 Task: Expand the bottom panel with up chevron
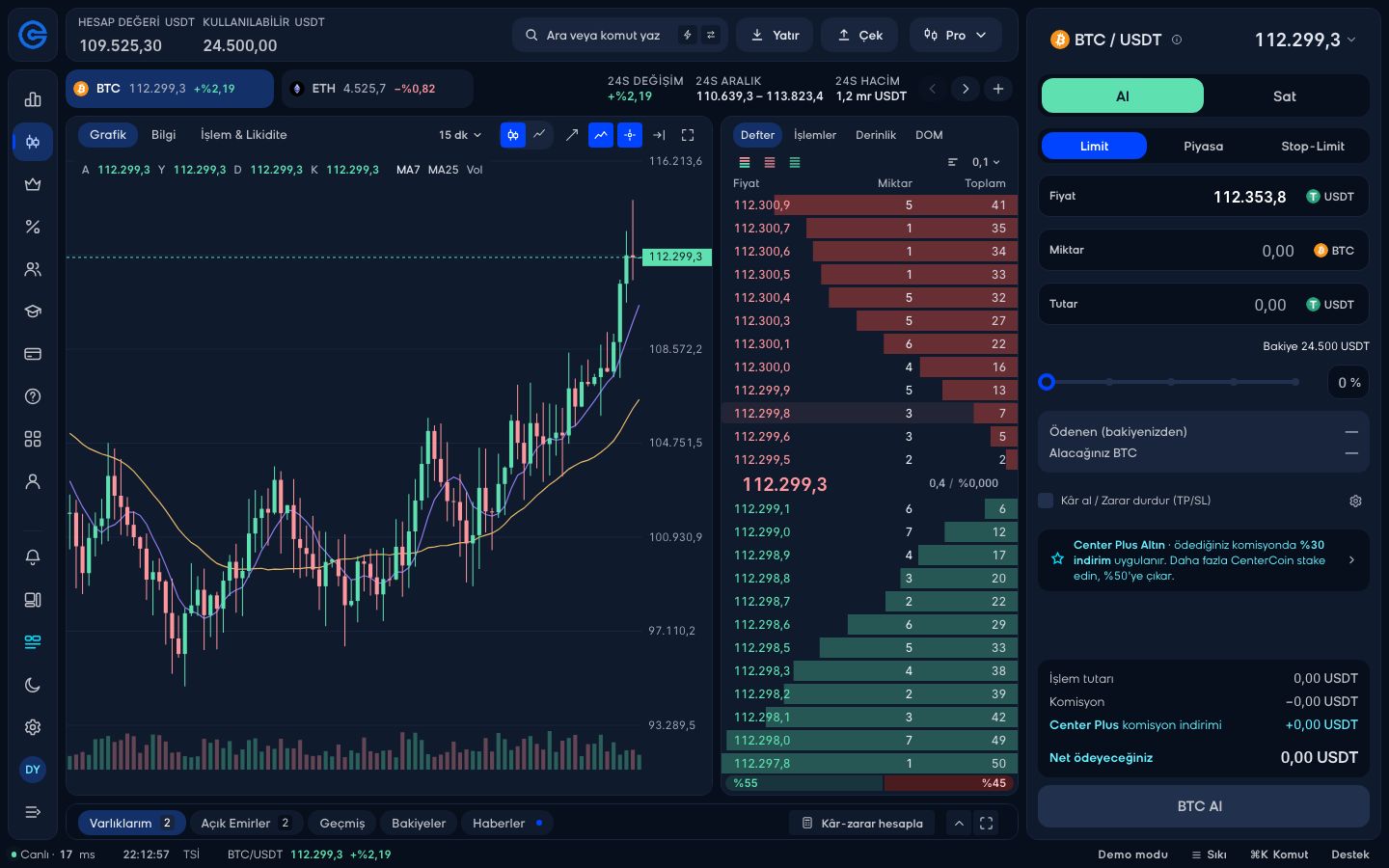pos(959,823)
